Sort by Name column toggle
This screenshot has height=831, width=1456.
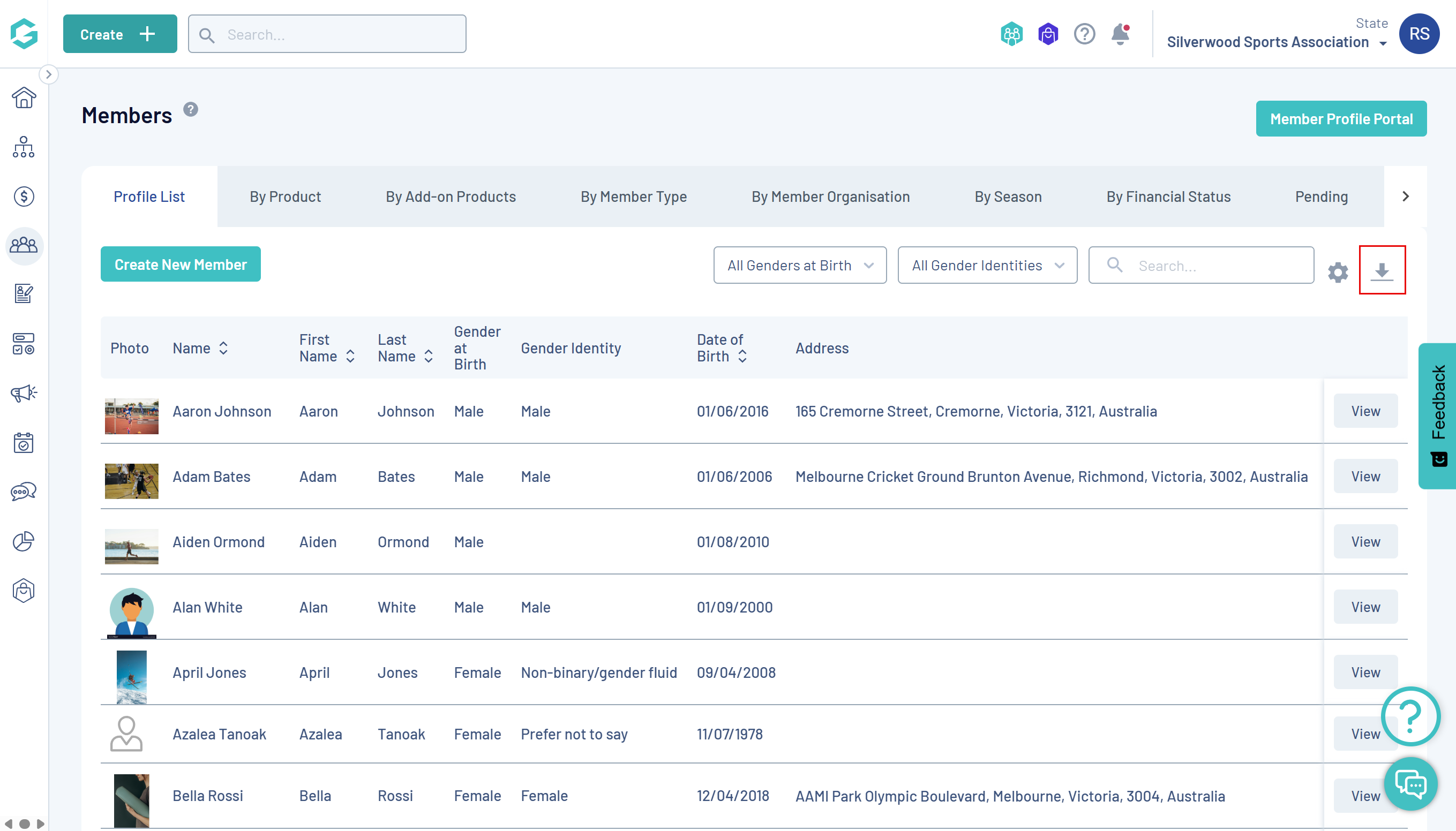pos(223,348)
